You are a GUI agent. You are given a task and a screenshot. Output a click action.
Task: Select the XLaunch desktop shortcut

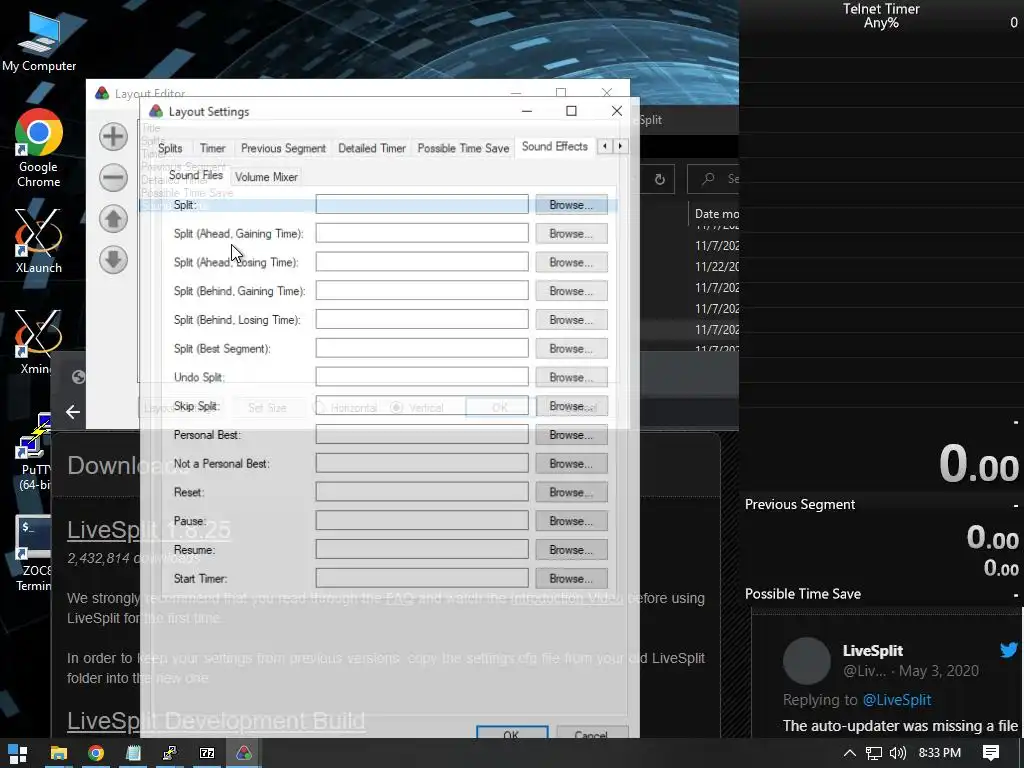click(39, 242)
